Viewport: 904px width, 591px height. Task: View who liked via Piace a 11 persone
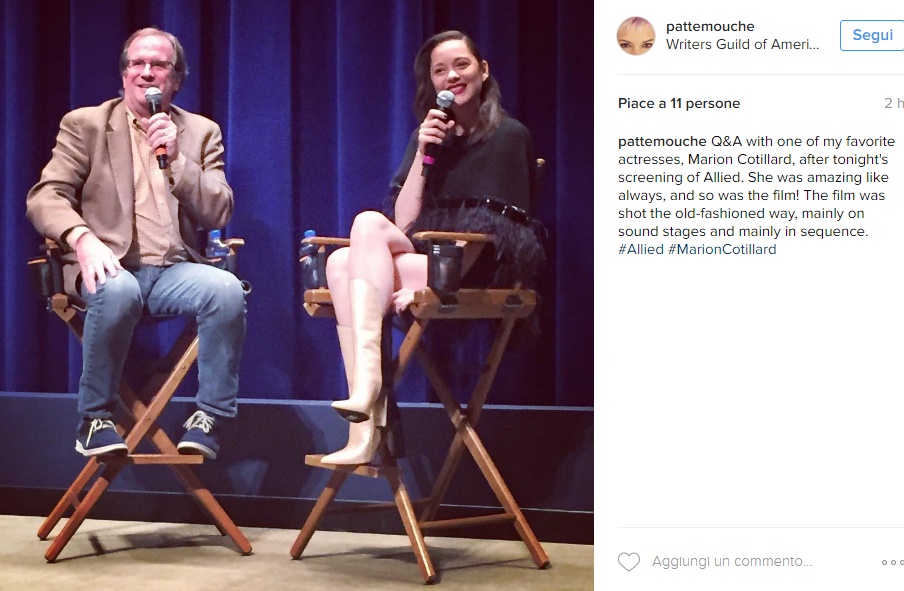[679, 103]
